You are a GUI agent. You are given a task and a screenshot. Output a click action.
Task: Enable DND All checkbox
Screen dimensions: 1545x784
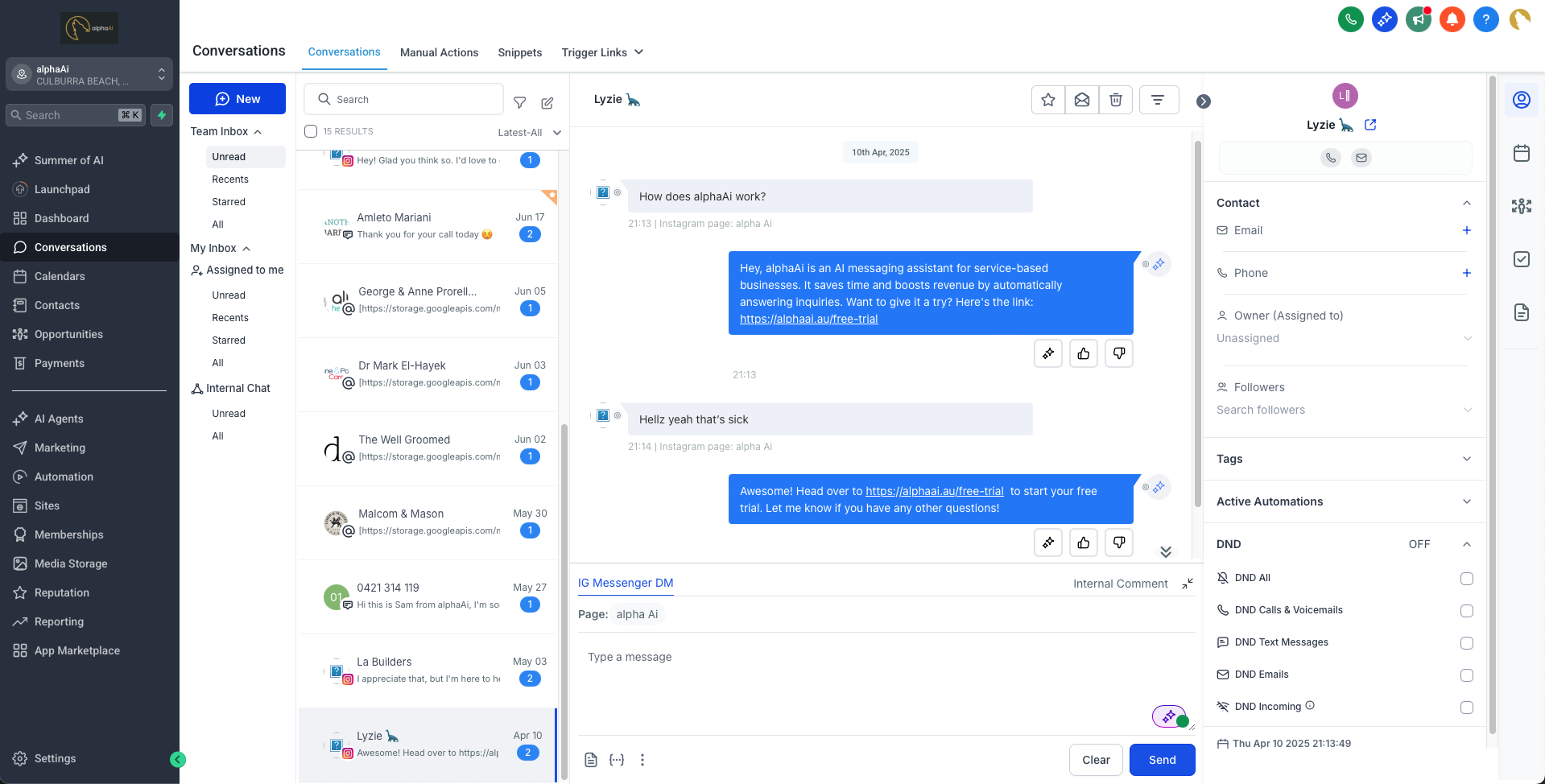click(1466, 579)
